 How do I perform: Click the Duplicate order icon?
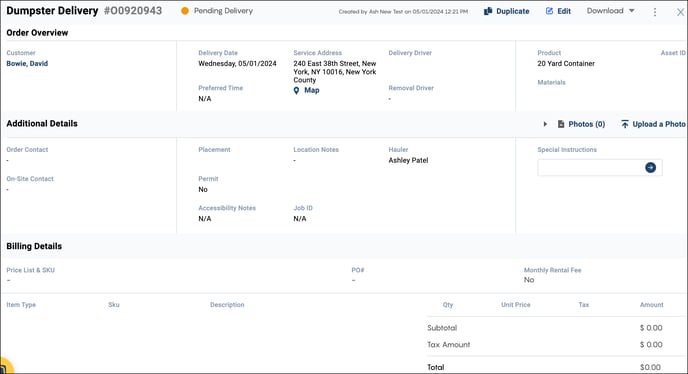[488, 11]
